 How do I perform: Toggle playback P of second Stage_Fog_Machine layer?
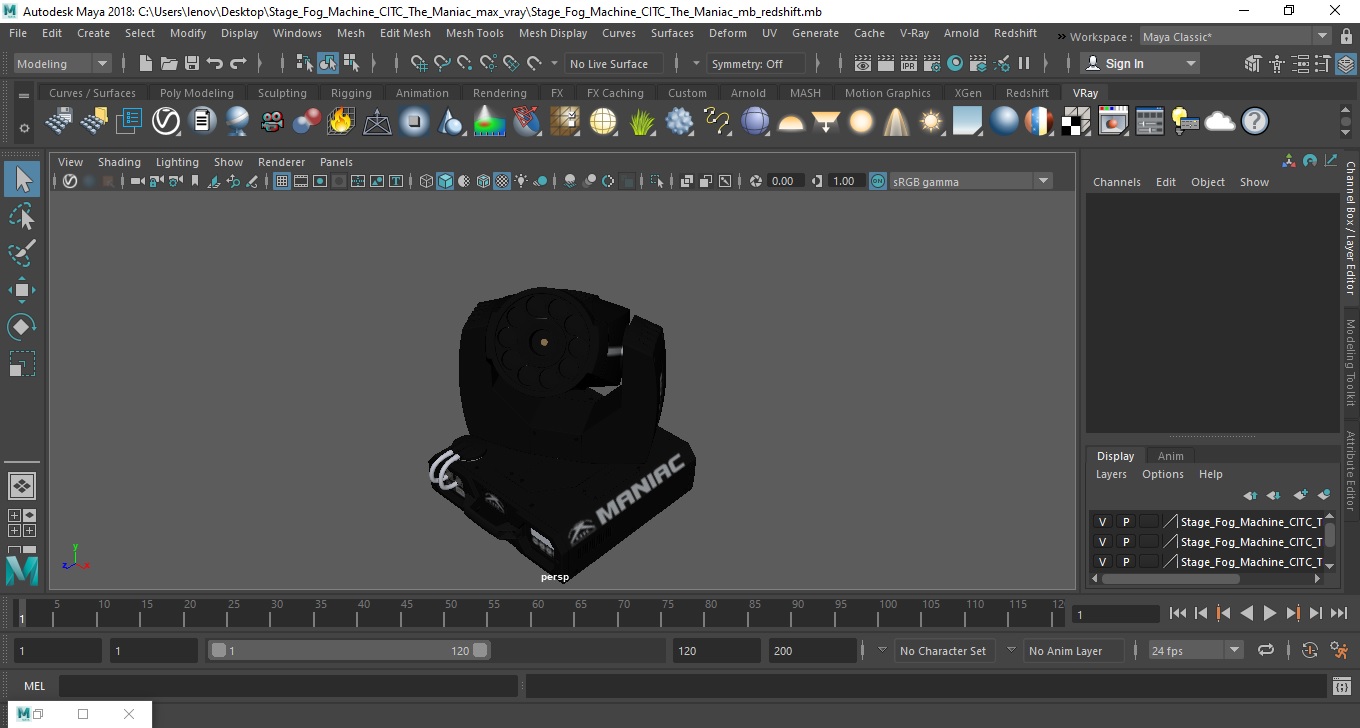coord(1125,542)
